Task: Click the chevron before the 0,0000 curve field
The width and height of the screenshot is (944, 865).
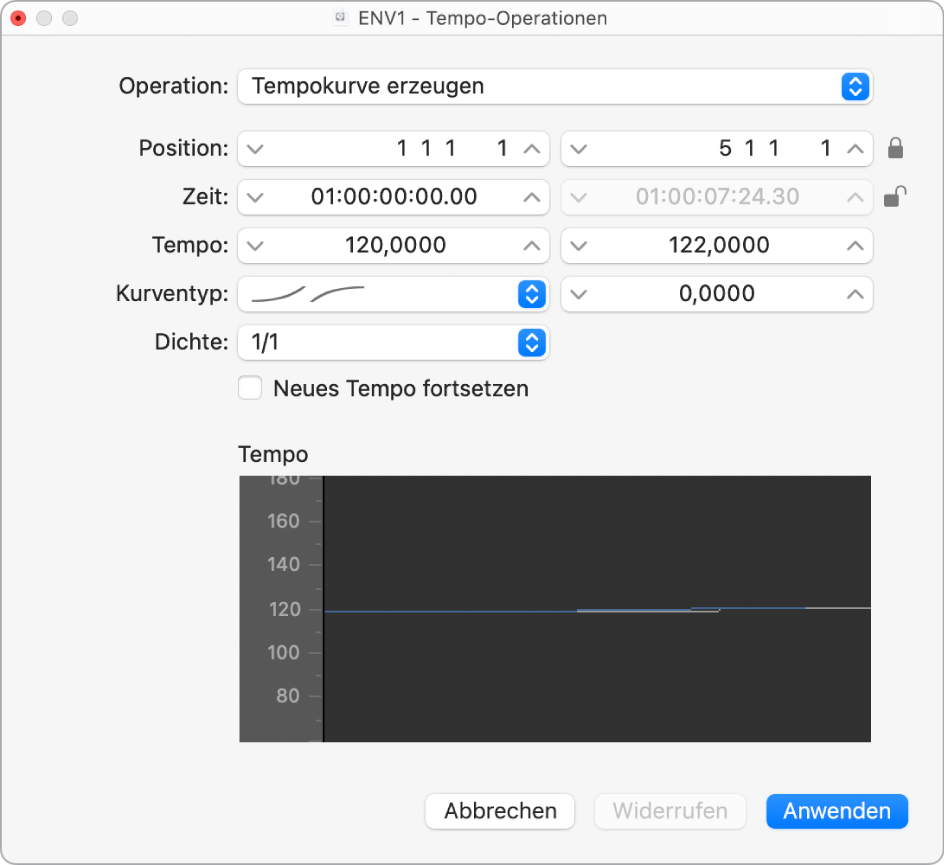Action: tap(579, 293)
